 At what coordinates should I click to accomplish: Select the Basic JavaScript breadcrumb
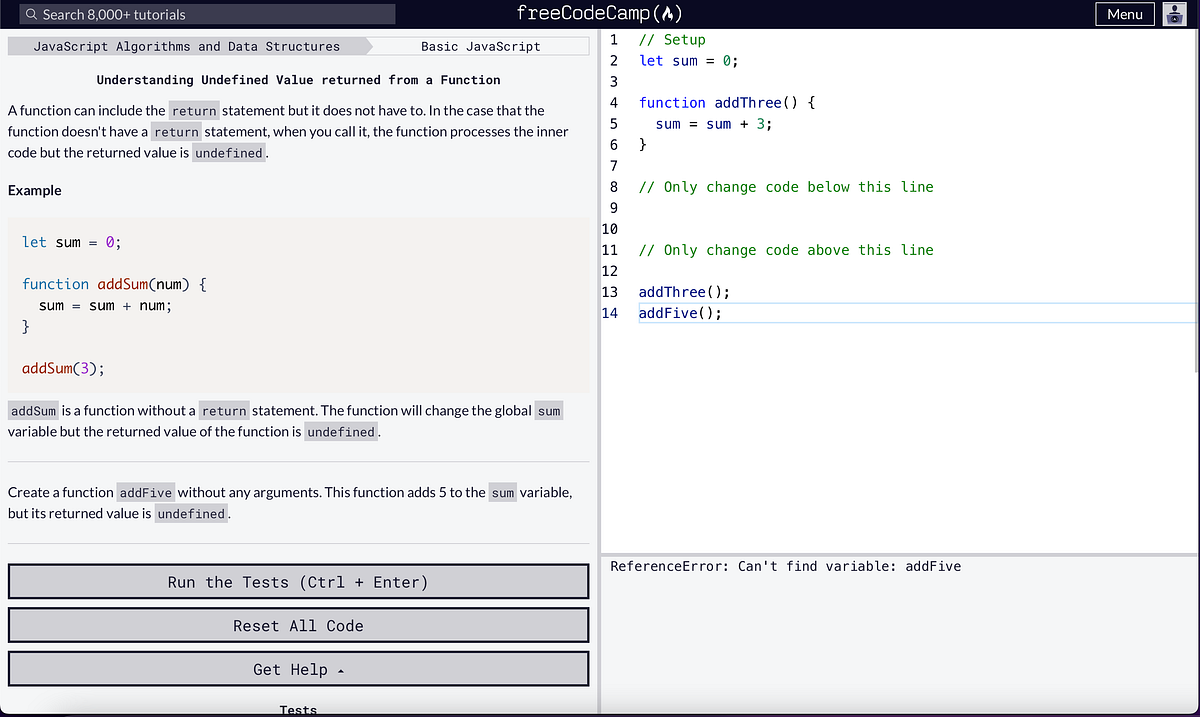[x=480, y=46]
